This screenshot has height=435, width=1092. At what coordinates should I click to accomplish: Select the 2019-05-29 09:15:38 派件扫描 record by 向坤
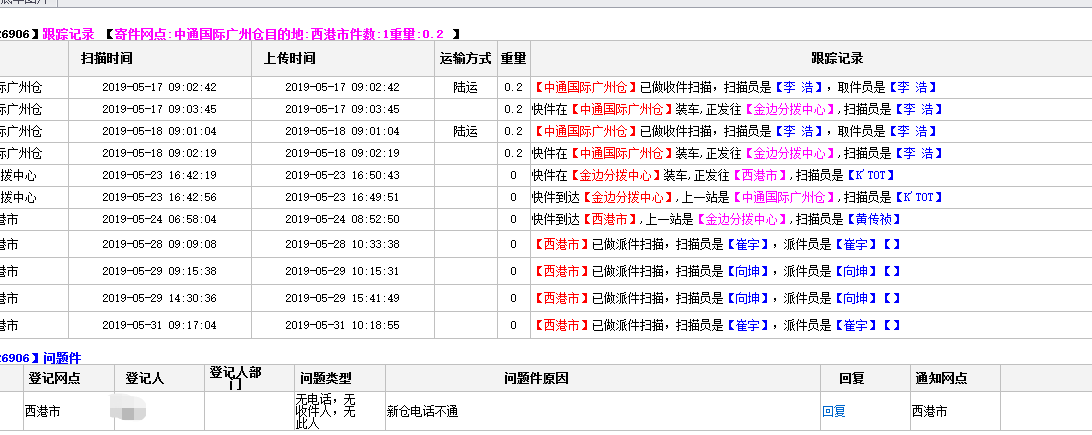(717, 271)
